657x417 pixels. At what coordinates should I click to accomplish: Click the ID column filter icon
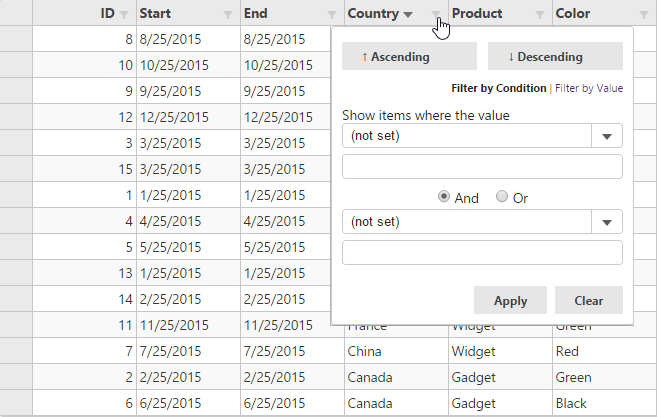coord(124,15)
